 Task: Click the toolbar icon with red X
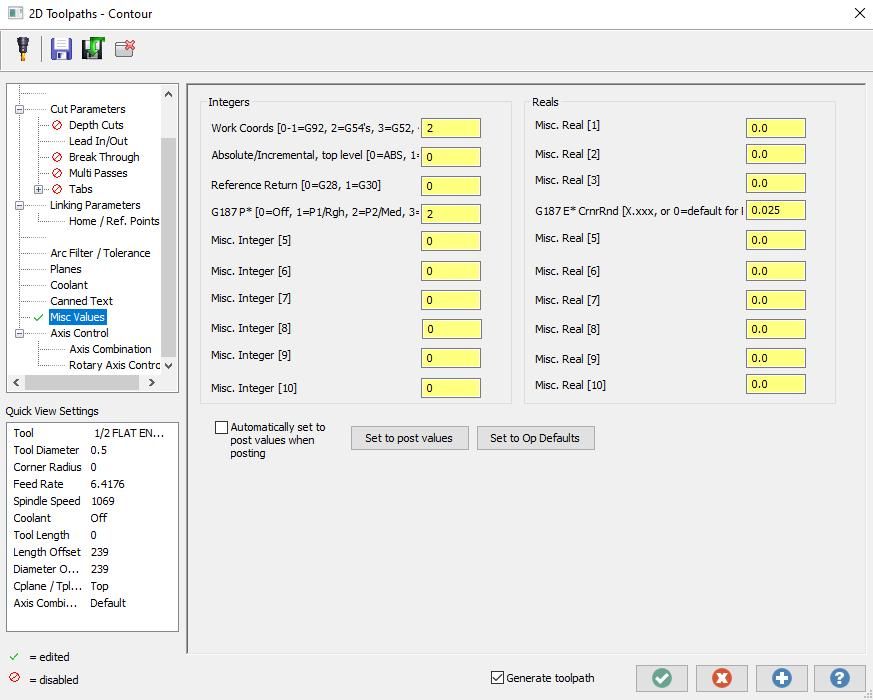click(125, 48)
